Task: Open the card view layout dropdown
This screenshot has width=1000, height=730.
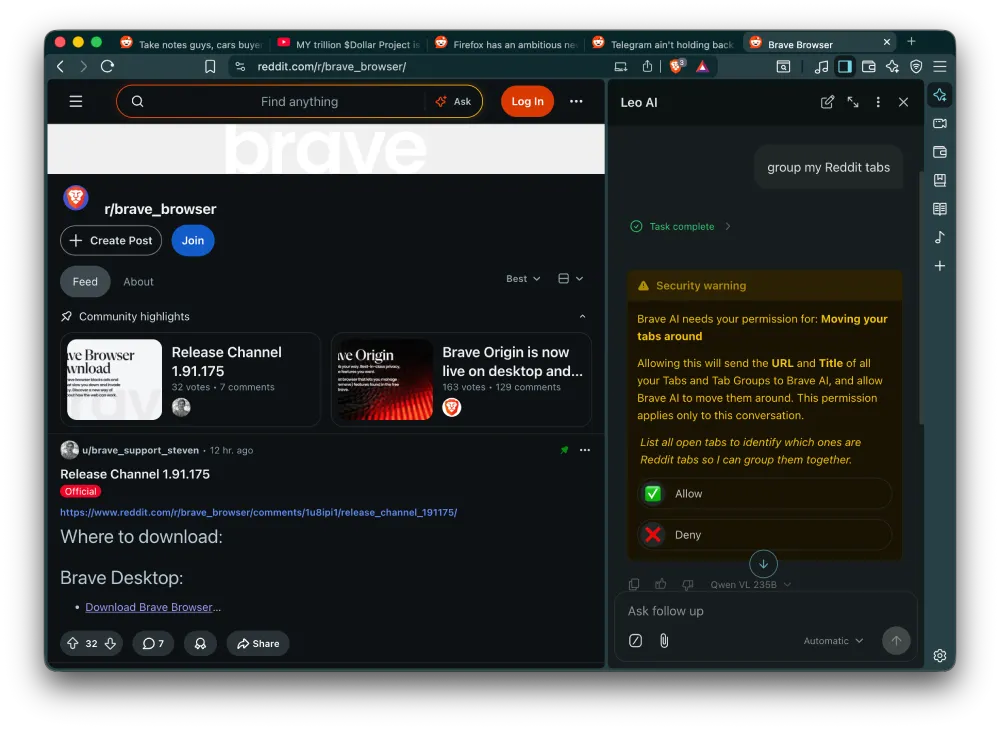Action: point(570,279)
